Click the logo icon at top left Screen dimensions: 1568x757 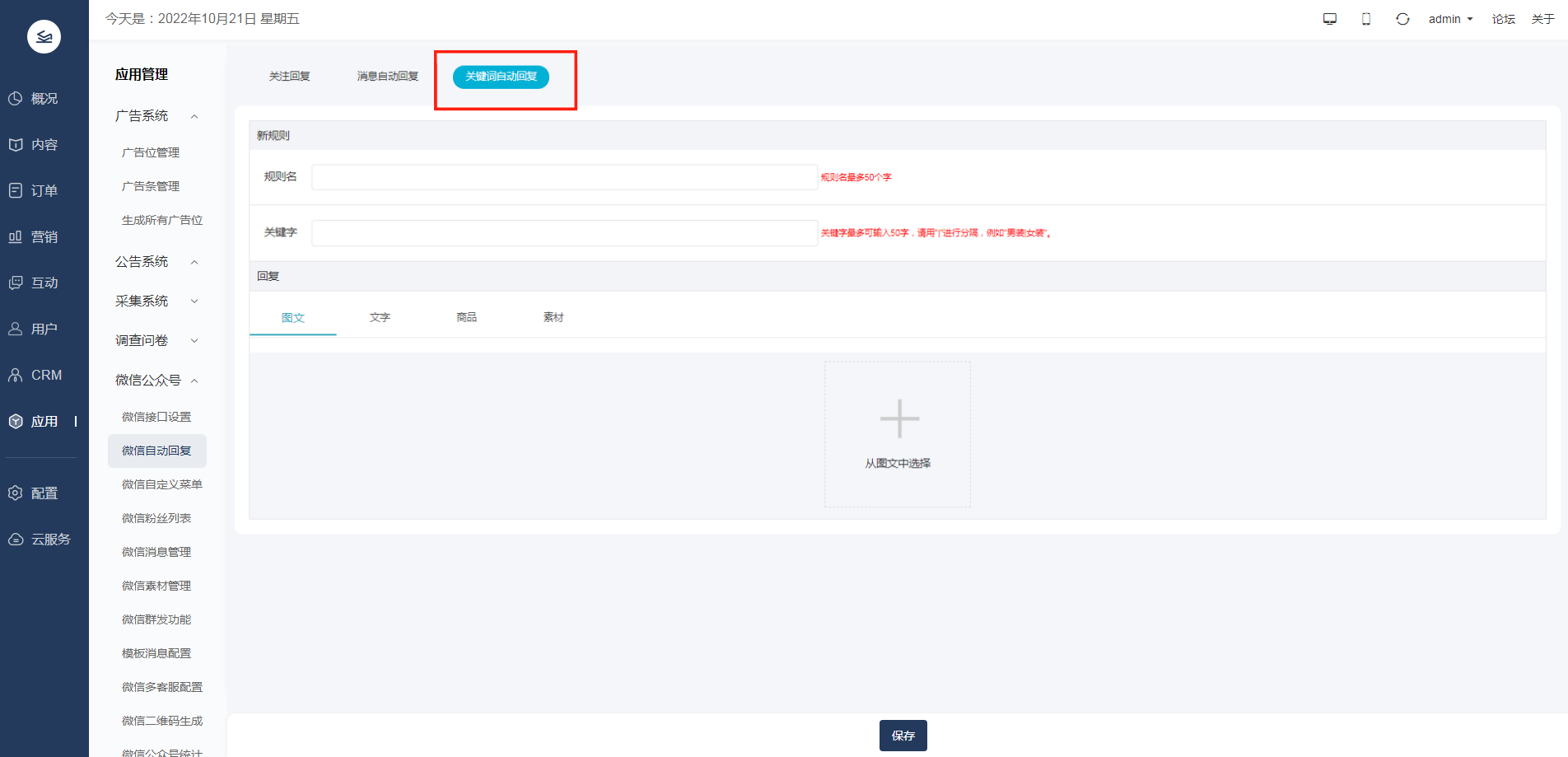tap(44, 36)
